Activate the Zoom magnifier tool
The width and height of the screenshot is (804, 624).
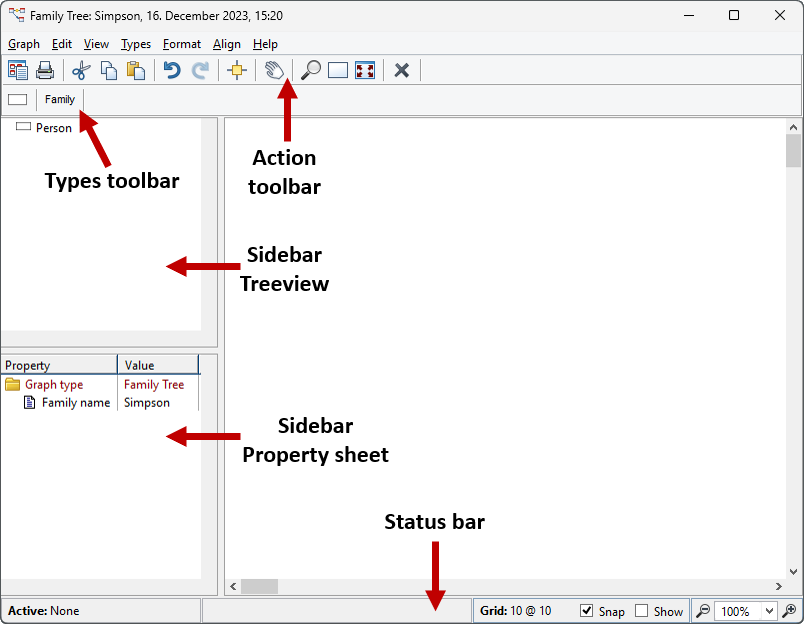point(310,70)
